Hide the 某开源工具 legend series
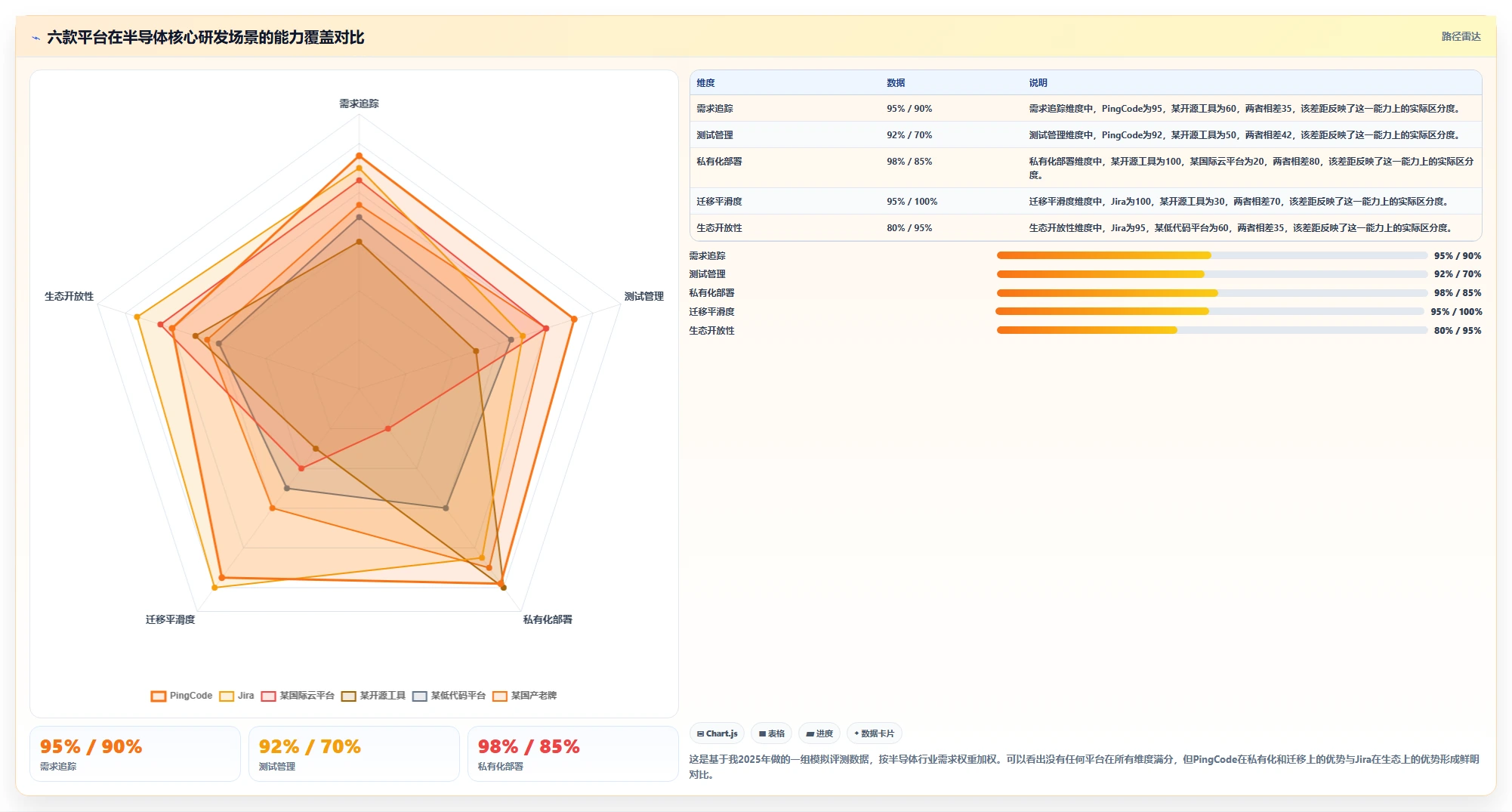The image size is (1512, 812). (x=373, y=696)
